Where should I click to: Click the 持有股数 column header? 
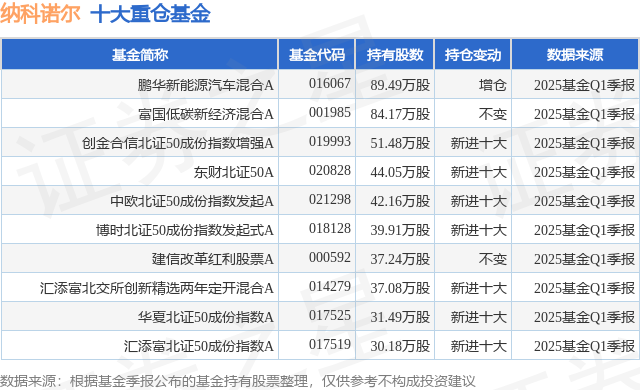click(x=395, y=55)
